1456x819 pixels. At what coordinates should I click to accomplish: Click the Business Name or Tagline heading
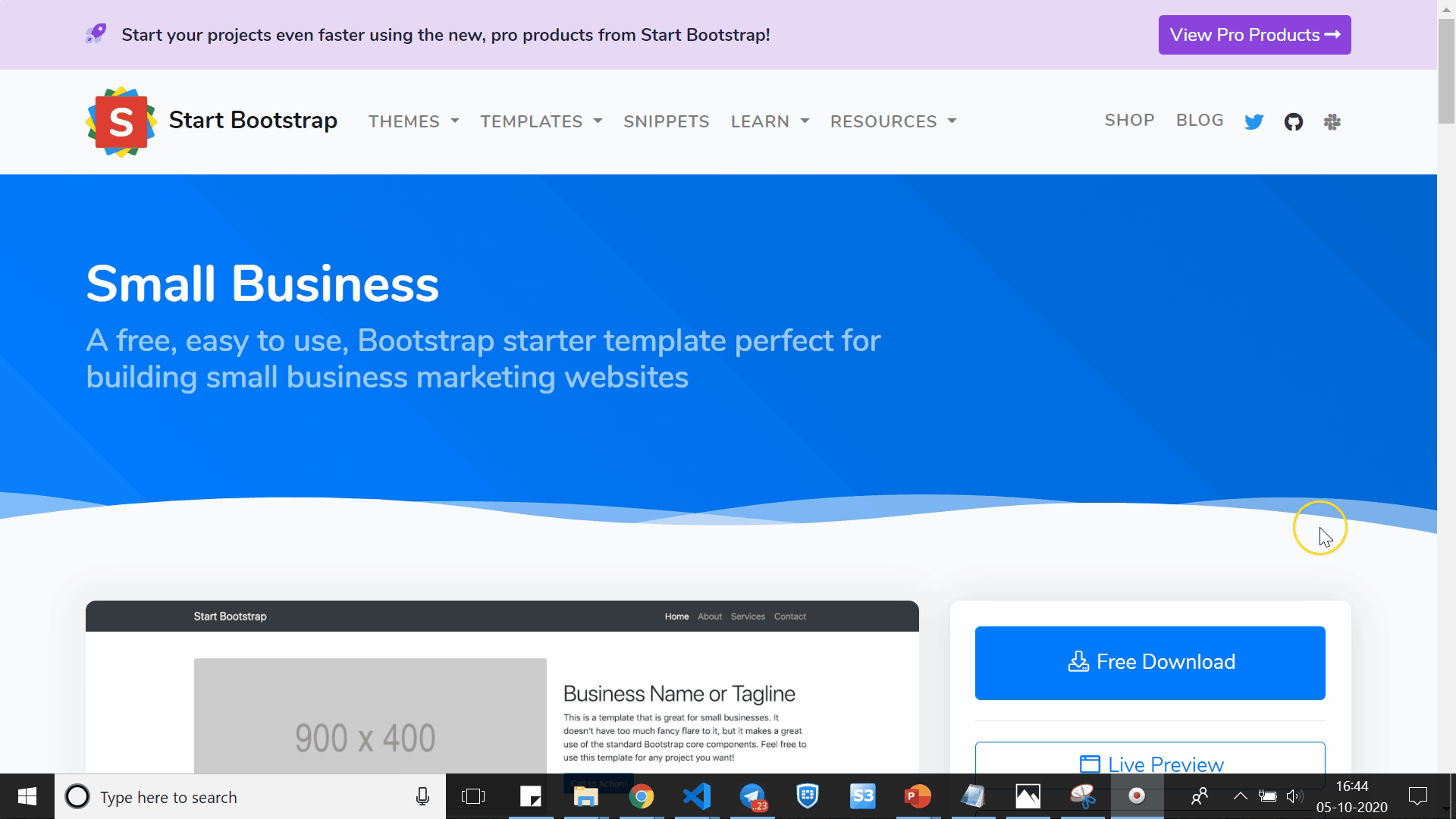coord(679,694)
